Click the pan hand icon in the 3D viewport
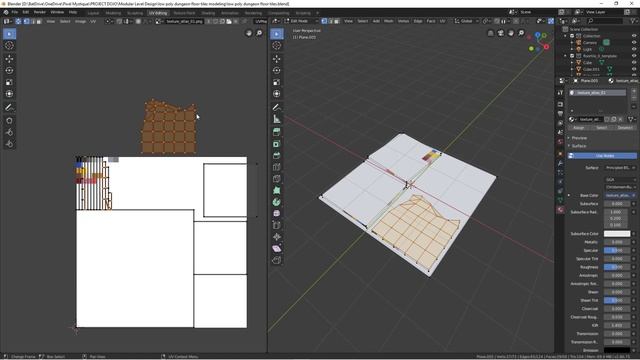Image resolution: width=640 pixels, height=360 pixels. pos(511,33)
